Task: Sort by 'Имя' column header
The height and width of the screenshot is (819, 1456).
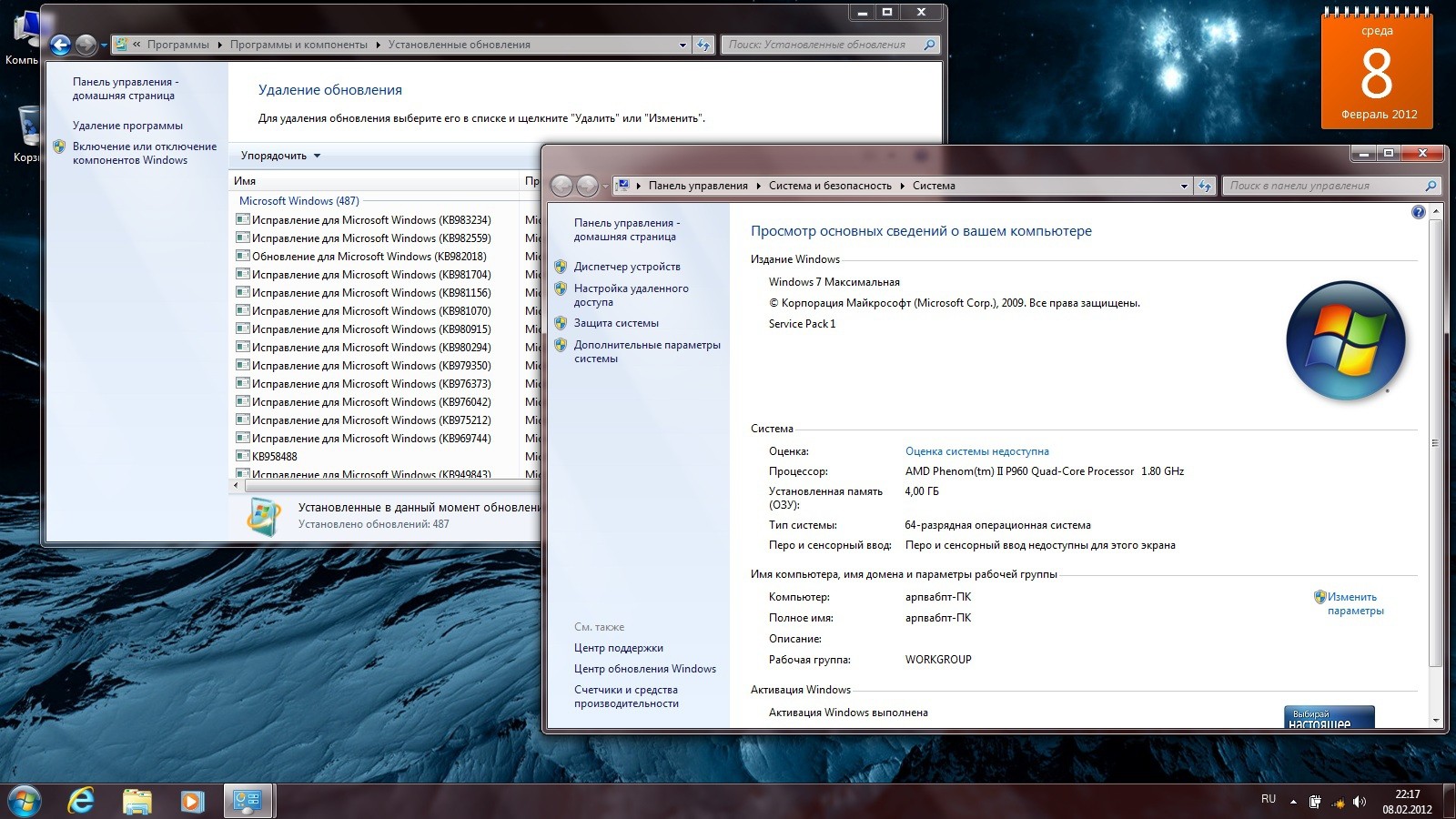Action: point(373,181)
